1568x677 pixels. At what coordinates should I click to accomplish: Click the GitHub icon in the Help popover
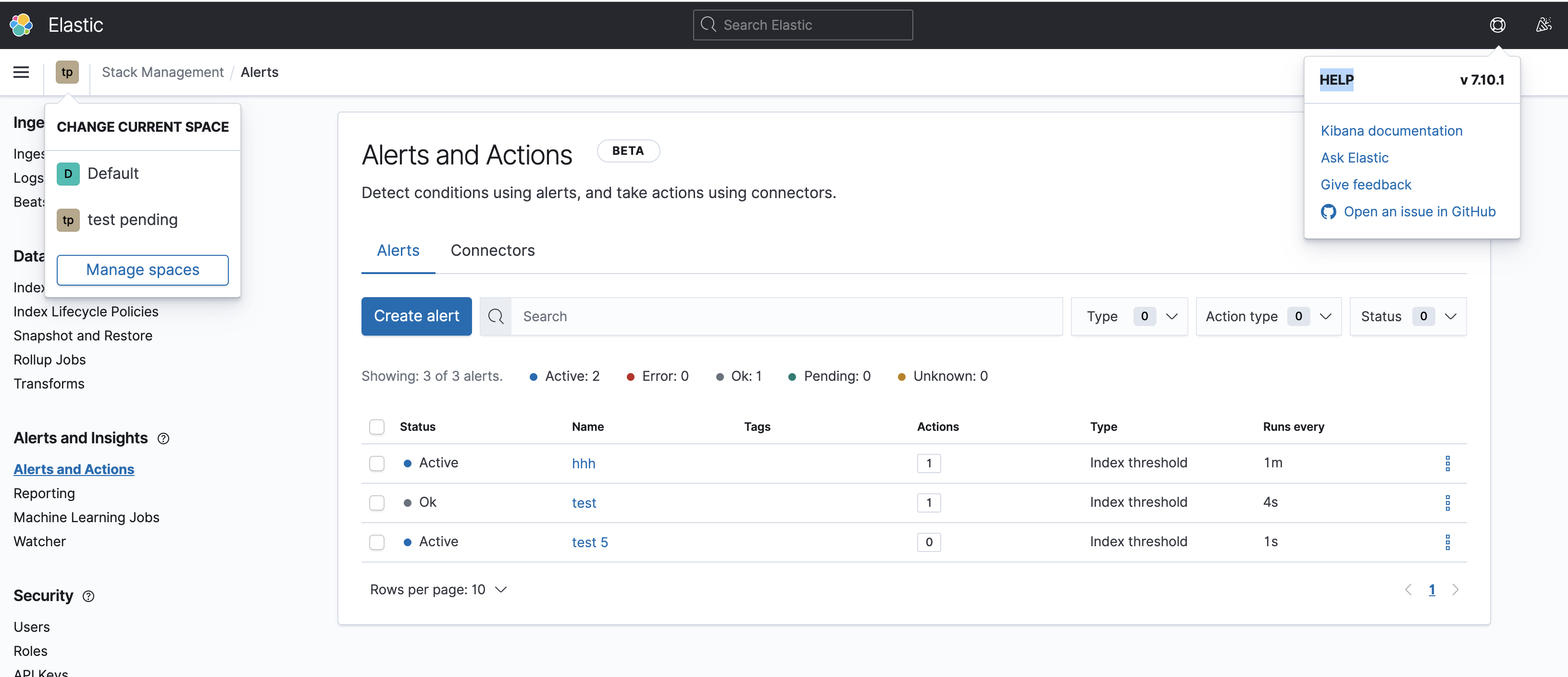[1329, 212]
